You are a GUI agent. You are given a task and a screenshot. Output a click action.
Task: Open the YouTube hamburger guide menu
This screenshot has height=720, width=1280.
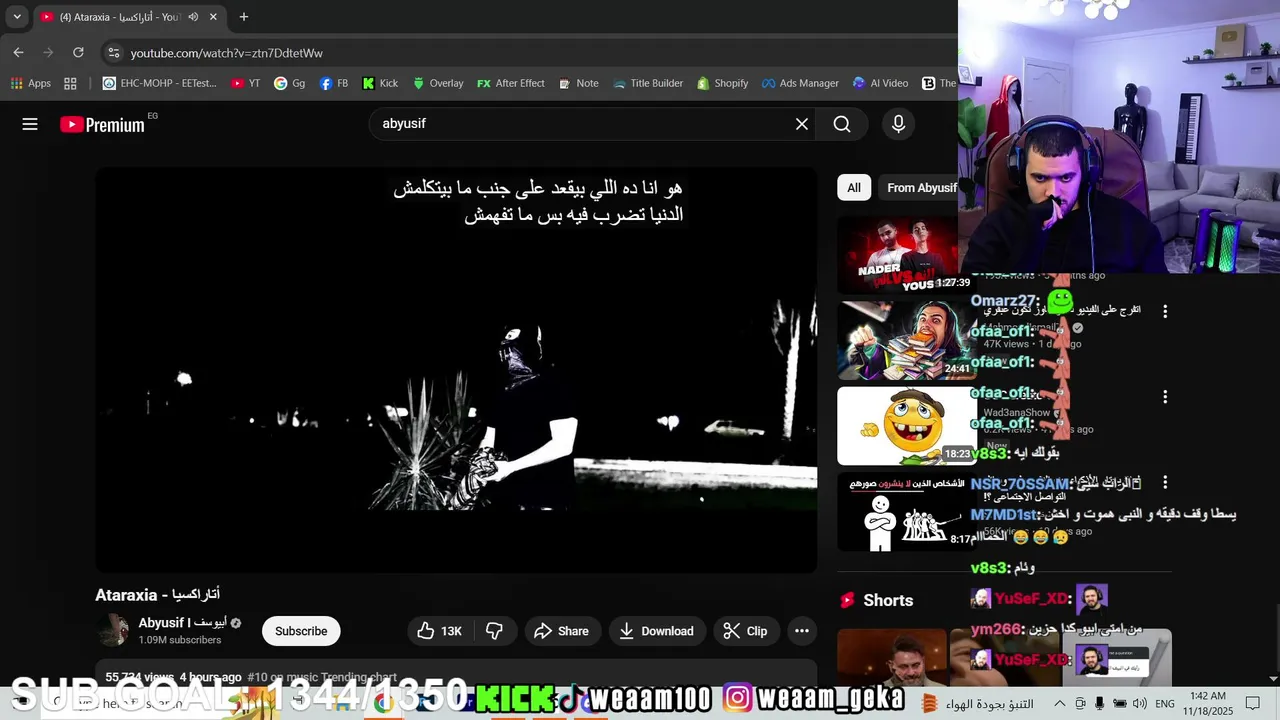click(x=30, y=124)
